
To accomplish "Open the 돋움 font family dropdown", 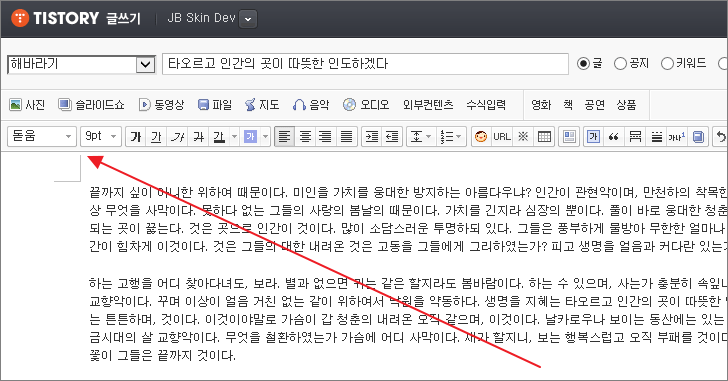I will [42, 136].
